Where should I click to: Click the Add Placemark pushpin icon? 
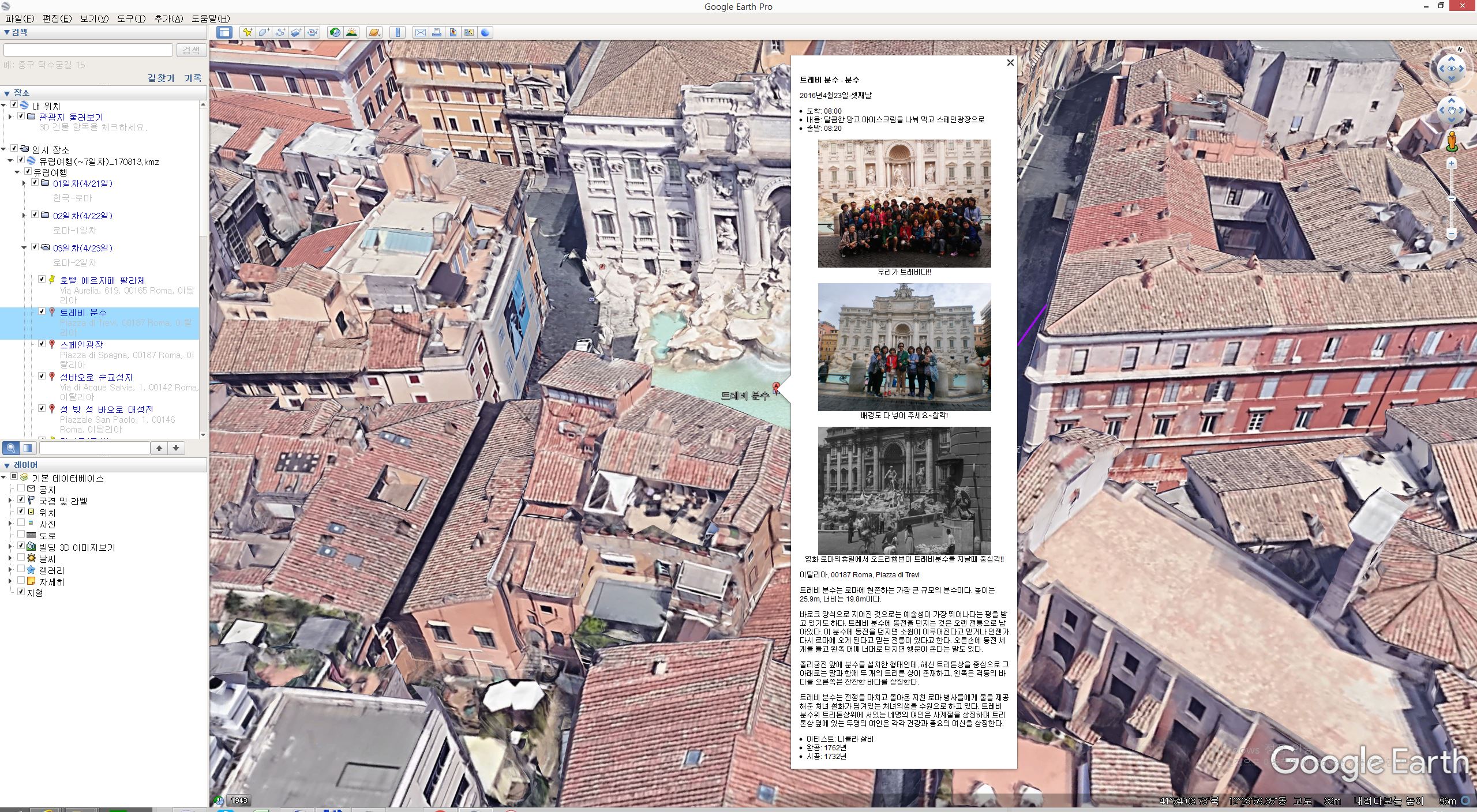coord(248,32)
